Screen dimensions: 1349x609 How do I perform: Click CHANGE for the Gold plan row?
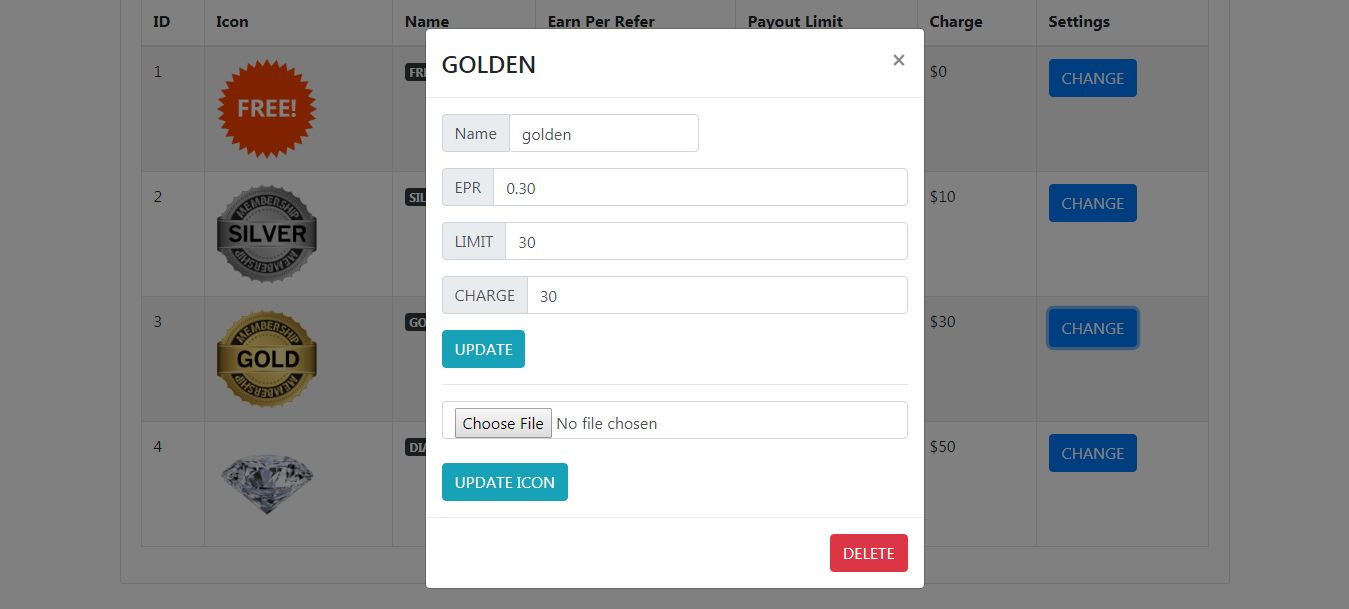1092,328
